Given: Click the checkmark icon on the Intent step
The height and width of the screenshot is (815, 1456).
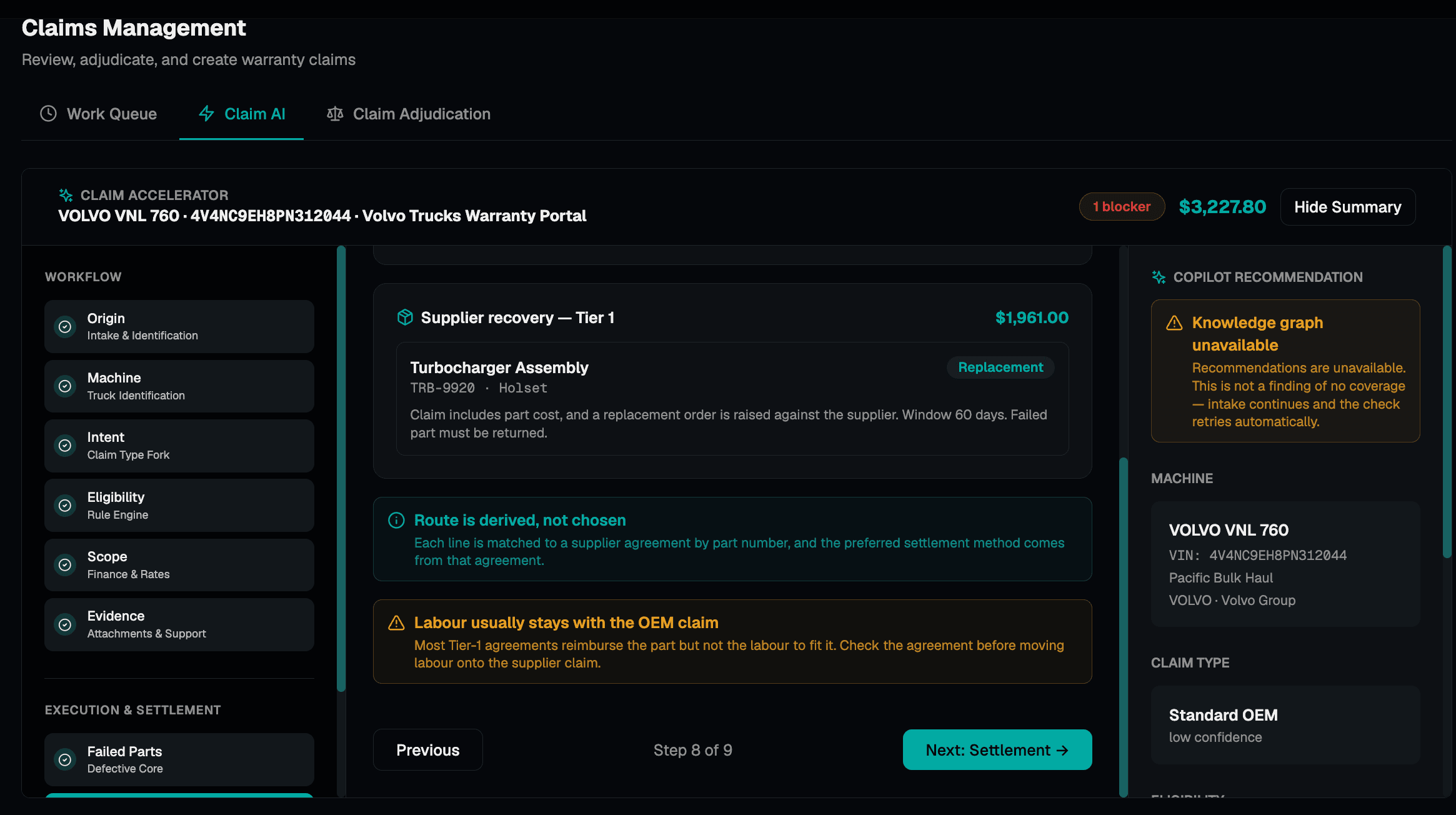Looking at the screenshot, I should 65,446.
